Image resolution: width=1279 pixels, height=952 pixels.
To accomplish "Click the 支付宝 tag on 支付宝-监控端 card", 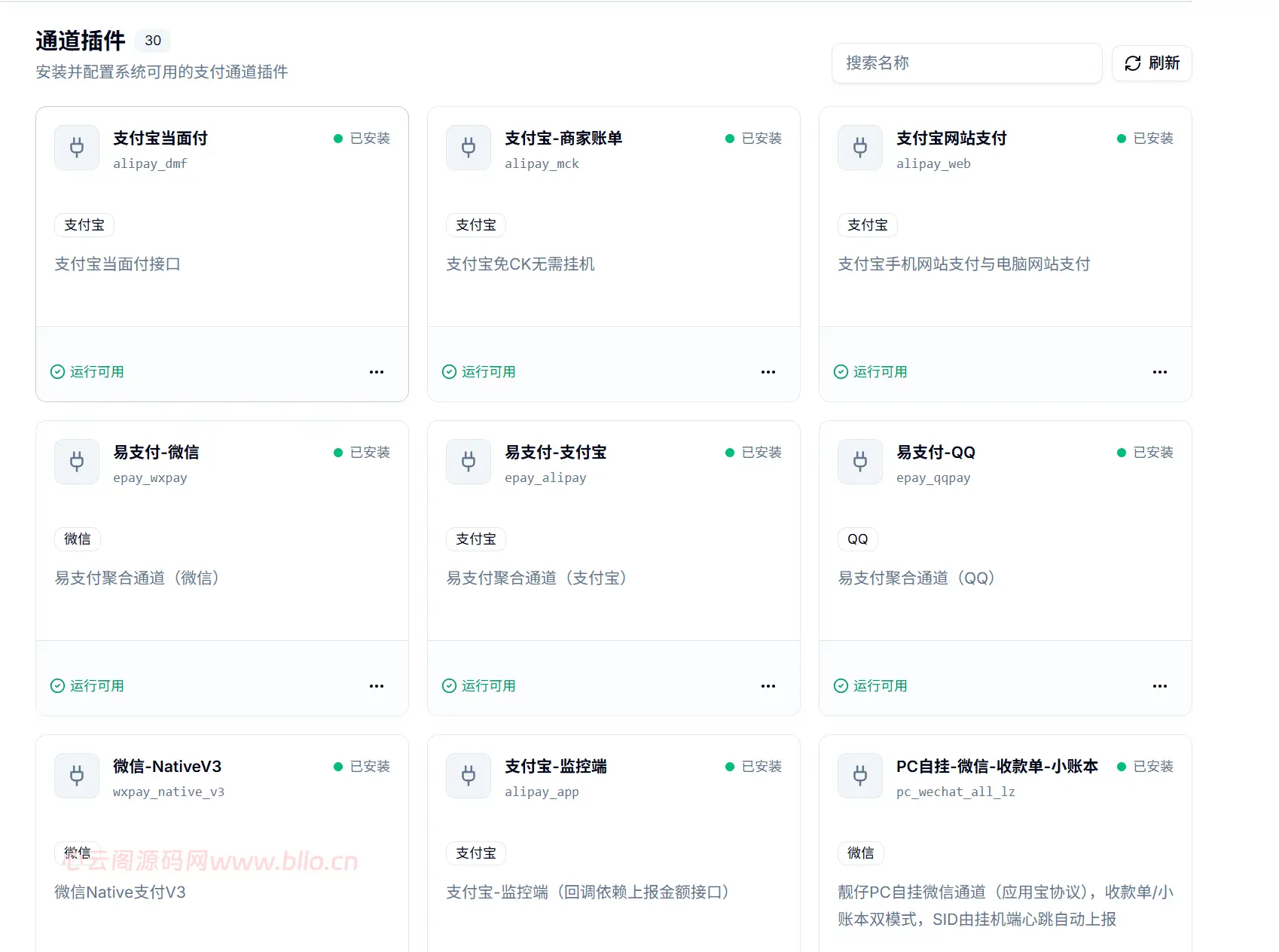I will (476, 853).
